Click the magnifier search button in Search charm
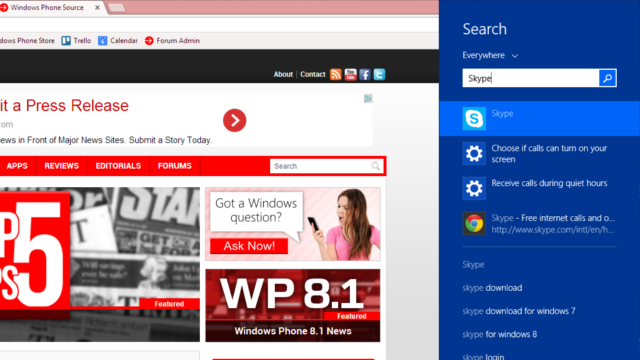 607,78
